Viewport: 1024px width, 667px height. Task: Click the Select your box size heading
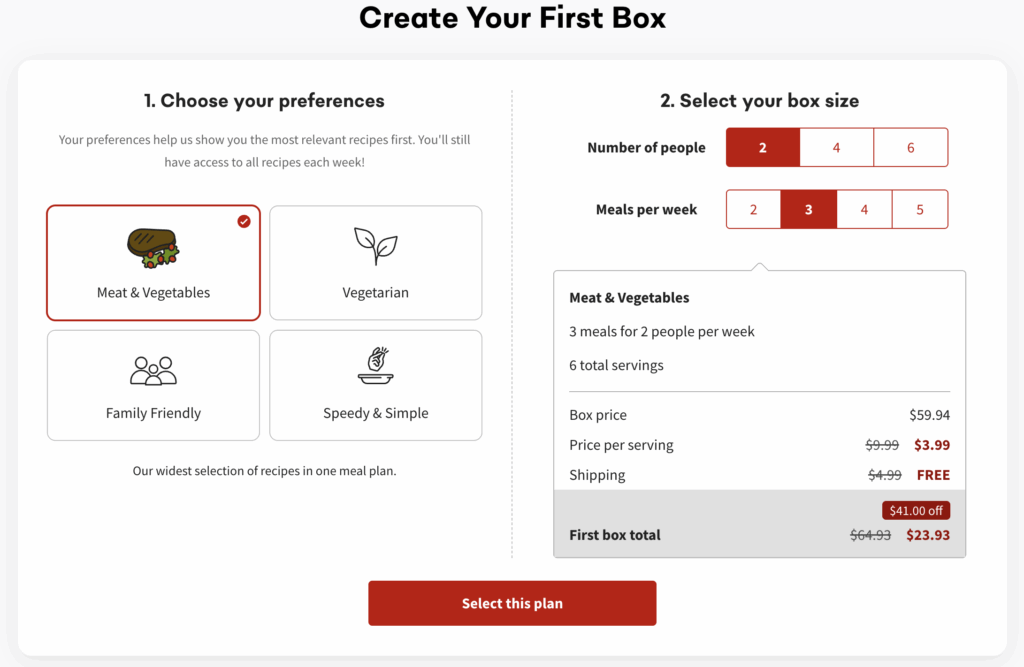click(760, 101)
